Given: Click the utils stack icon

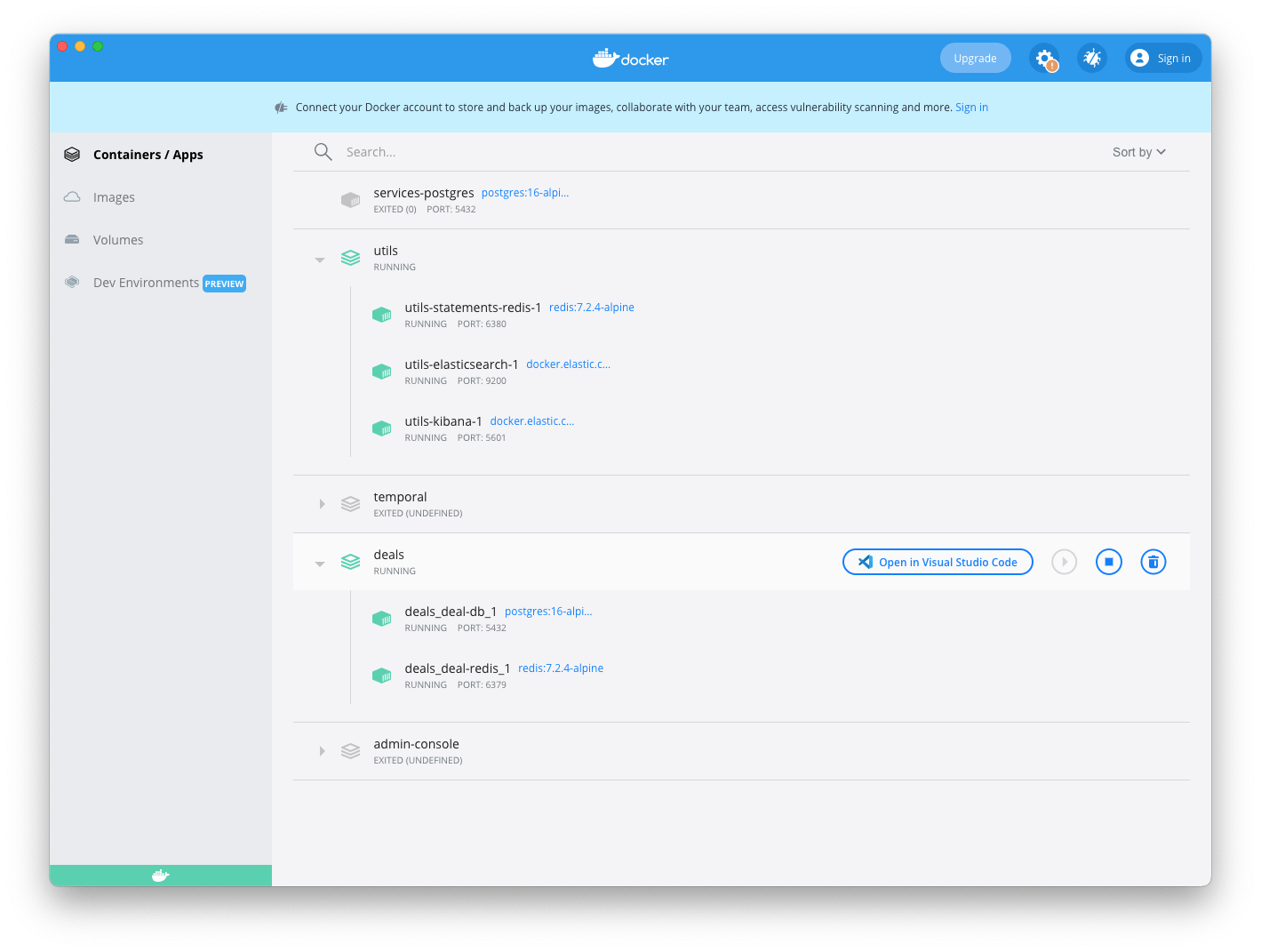Looking at the screenshot, I should pos(351,258).
